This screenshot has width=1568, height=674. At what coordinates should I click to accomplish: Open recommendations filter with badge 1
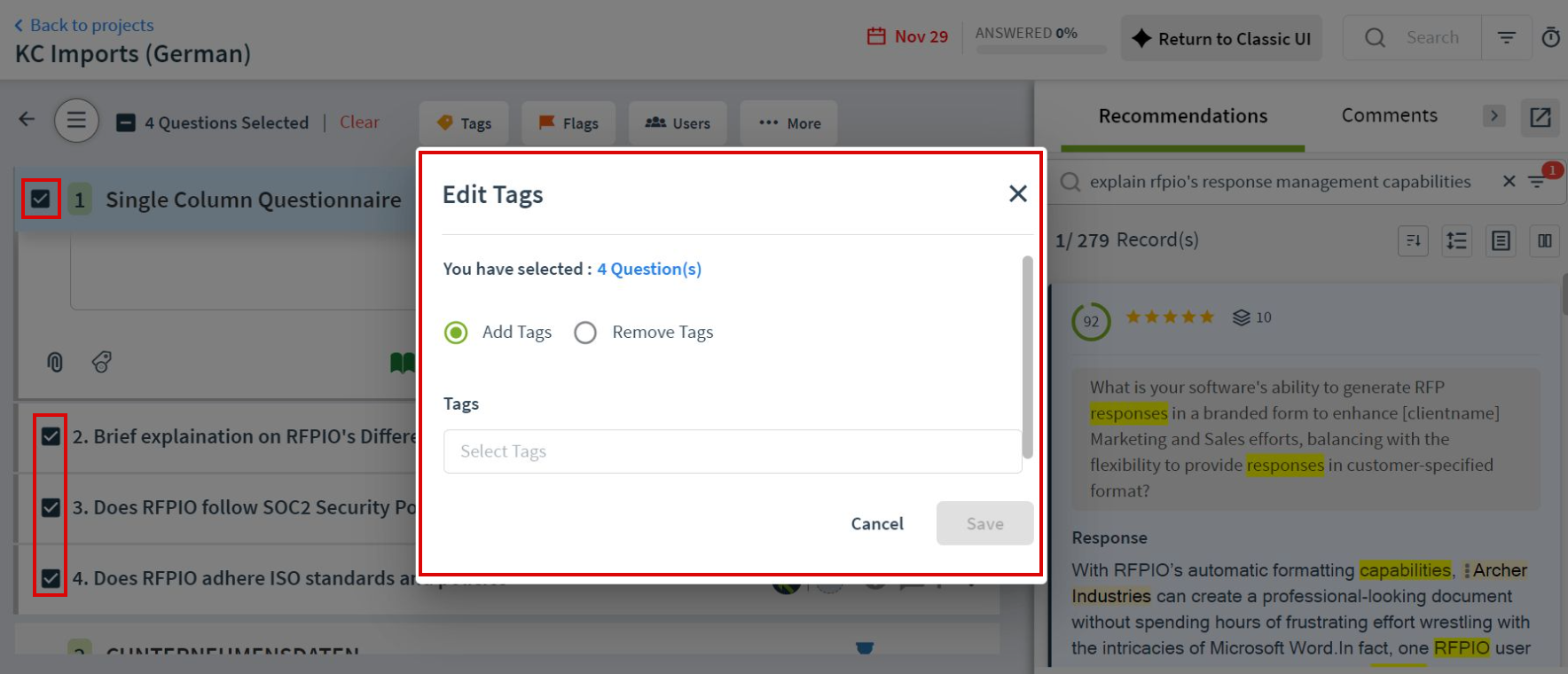[x=1538, y=181]
